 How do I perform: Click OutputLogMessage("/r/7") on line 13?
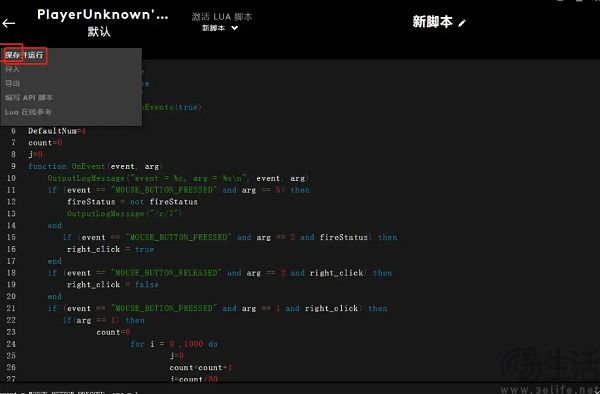(x=125, y=213)
